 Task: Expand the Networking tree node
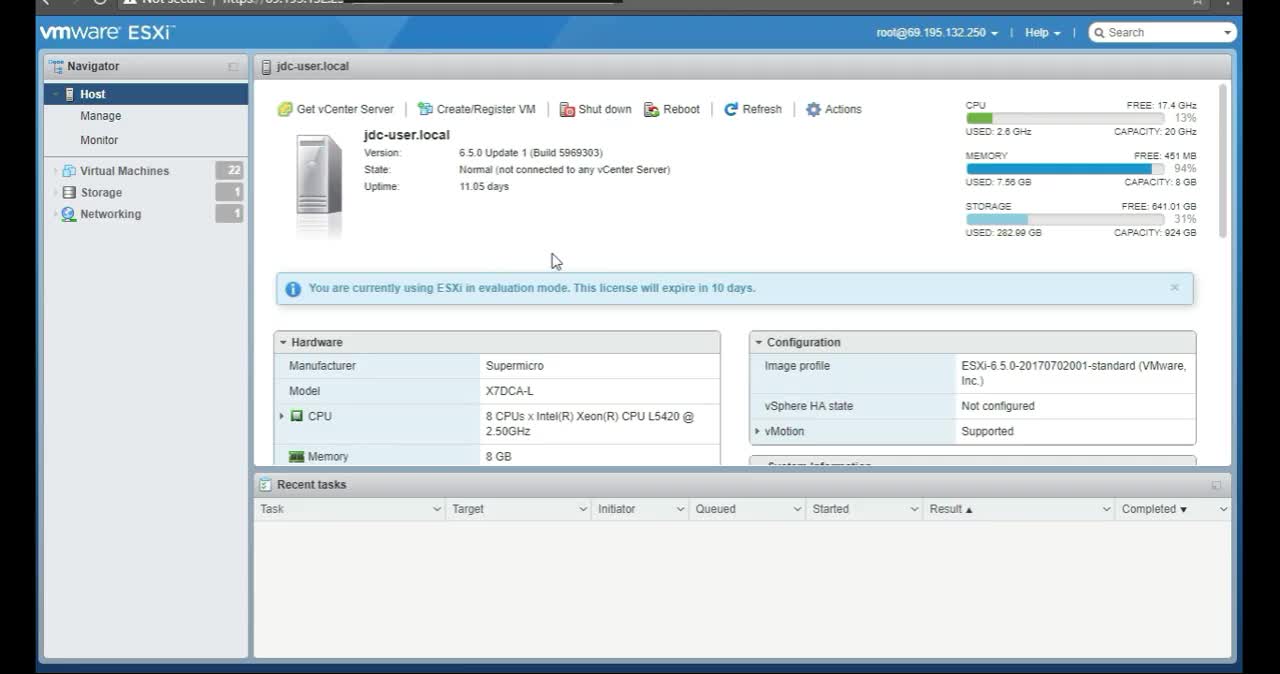pos(56,214)
